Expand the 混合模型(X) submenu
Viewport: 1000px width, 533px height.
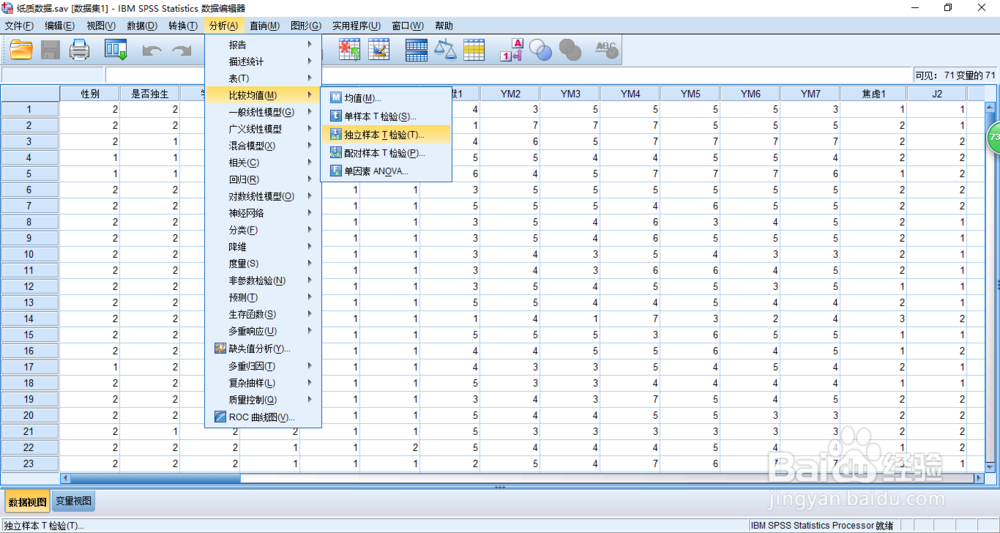click(x=263, y=146)
